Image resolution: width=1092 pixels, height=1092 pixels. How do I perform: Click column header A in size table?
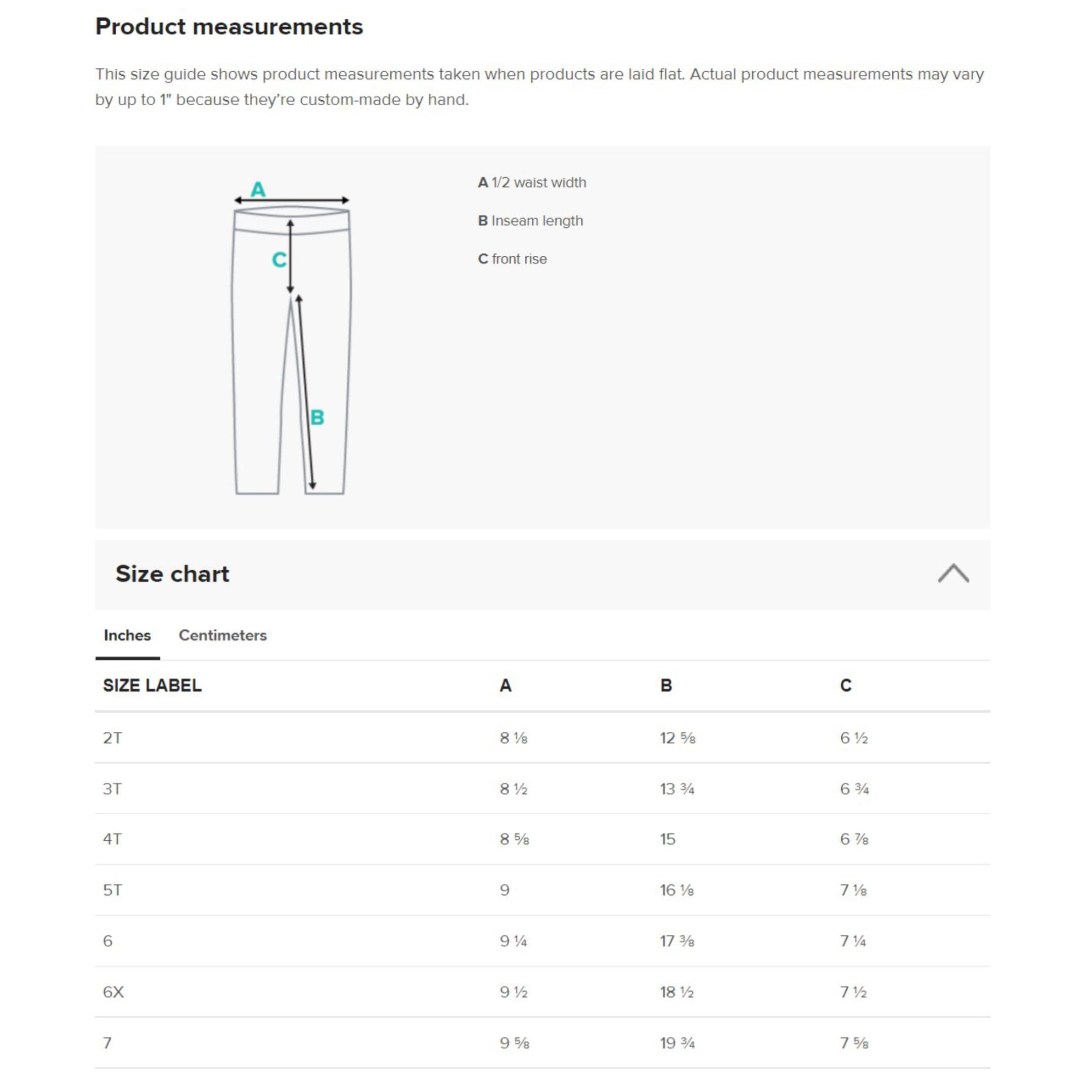(506, 686)
